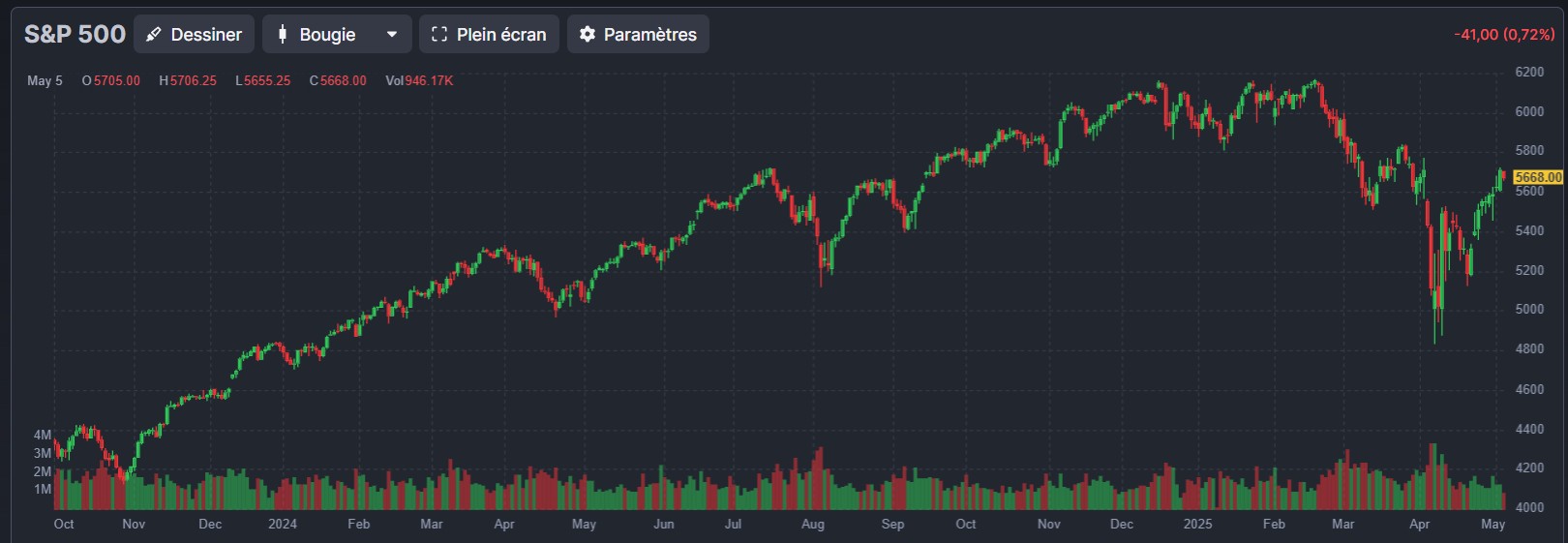Click the candlestick icon beside Bougie
The image size is (1568, 543).
(x=283, y=35)
